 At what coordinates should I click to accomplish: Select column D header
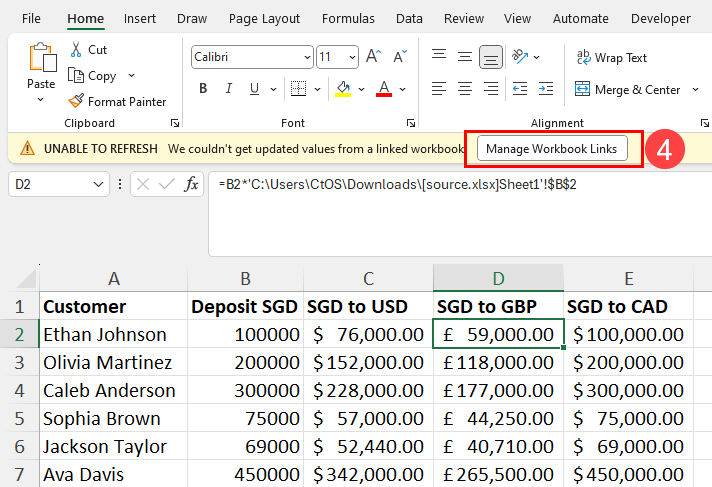tap(498, 278)
